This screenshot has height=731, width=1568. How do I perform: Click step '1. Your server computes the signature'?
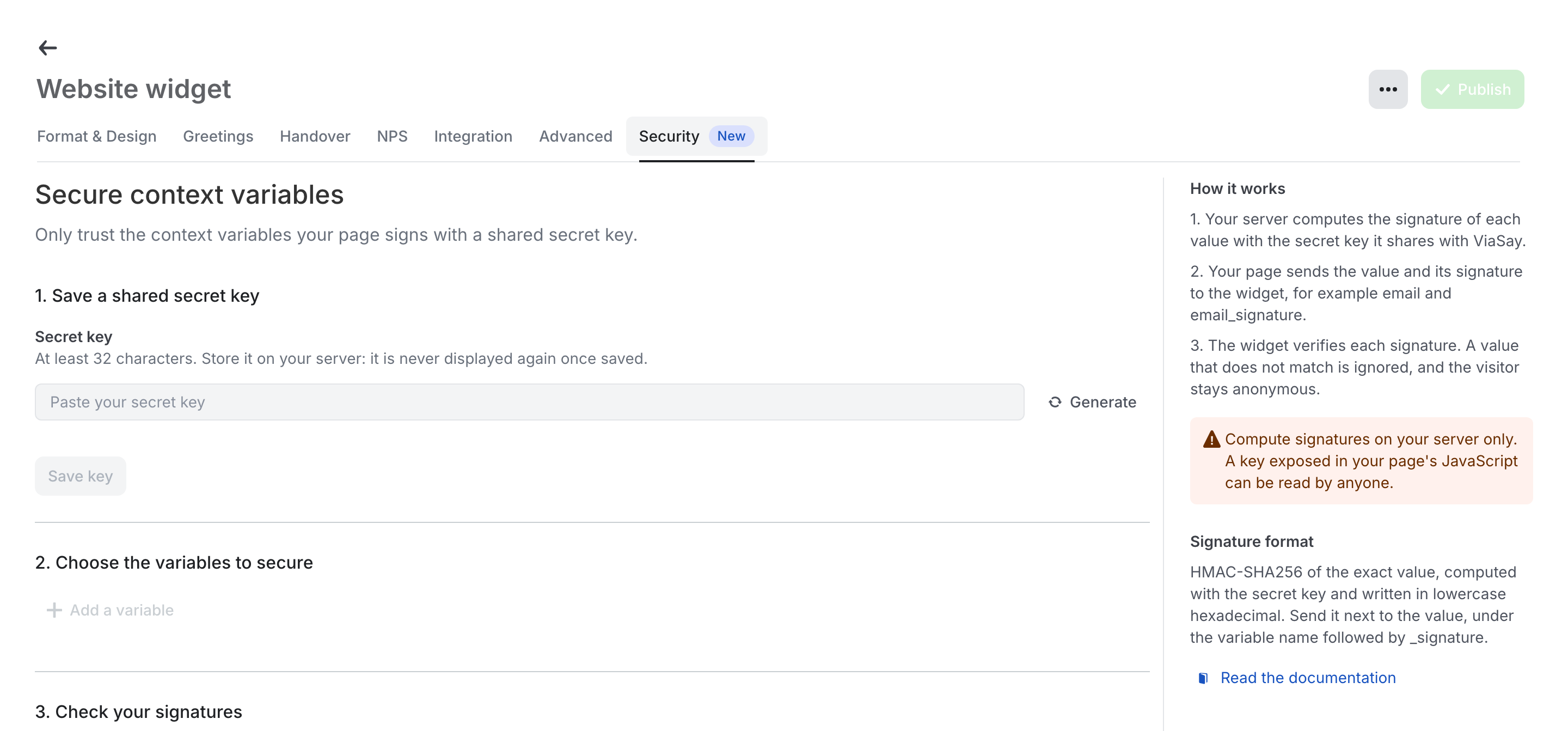click(1358, 230)
